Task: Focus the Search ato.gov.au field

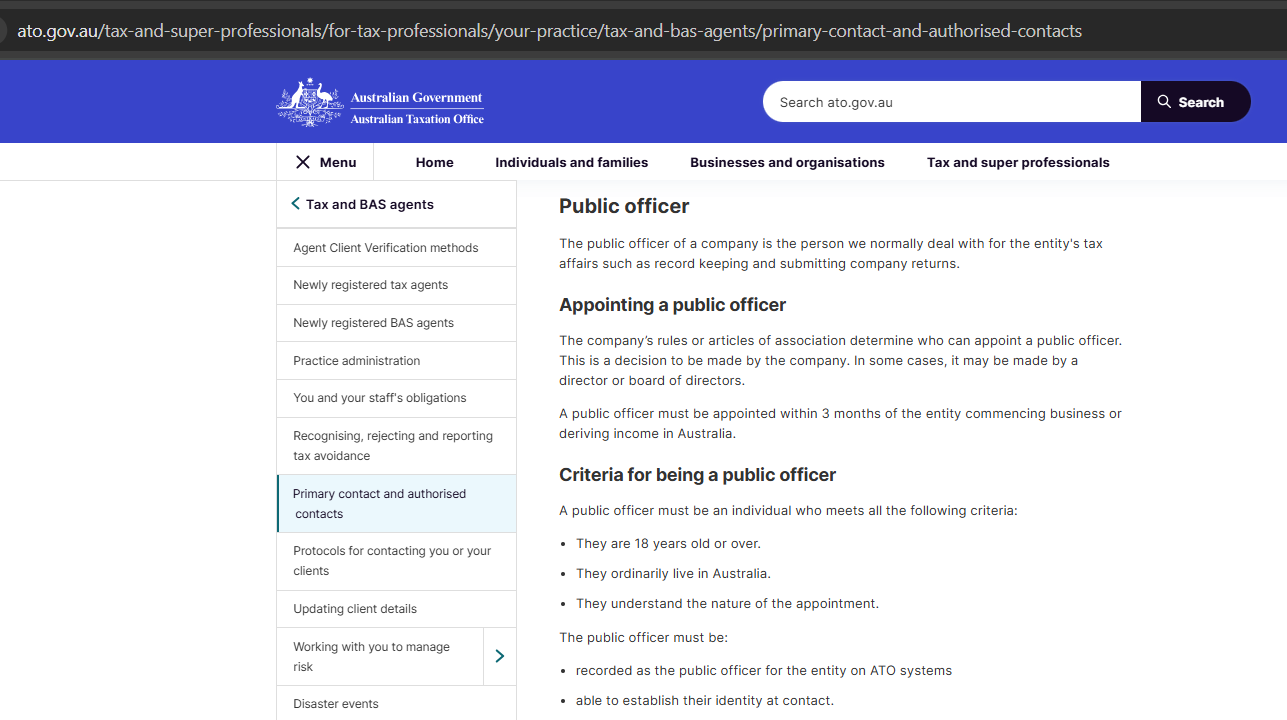Action: (x=952, y=102)
